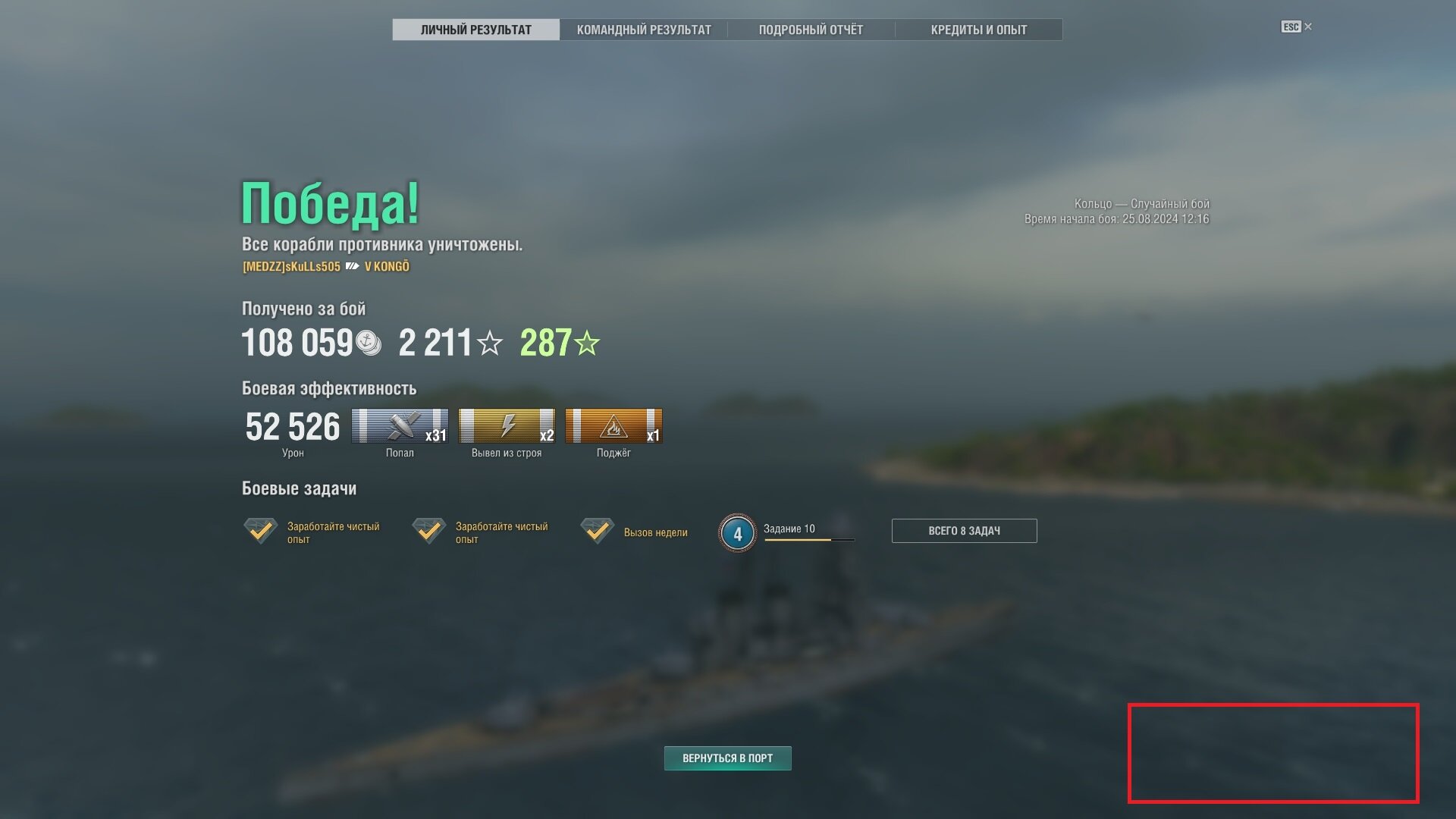Open the 'Подробный отчёт' tab
Viewport: 1456px width, 819px height.
(811, 30)
